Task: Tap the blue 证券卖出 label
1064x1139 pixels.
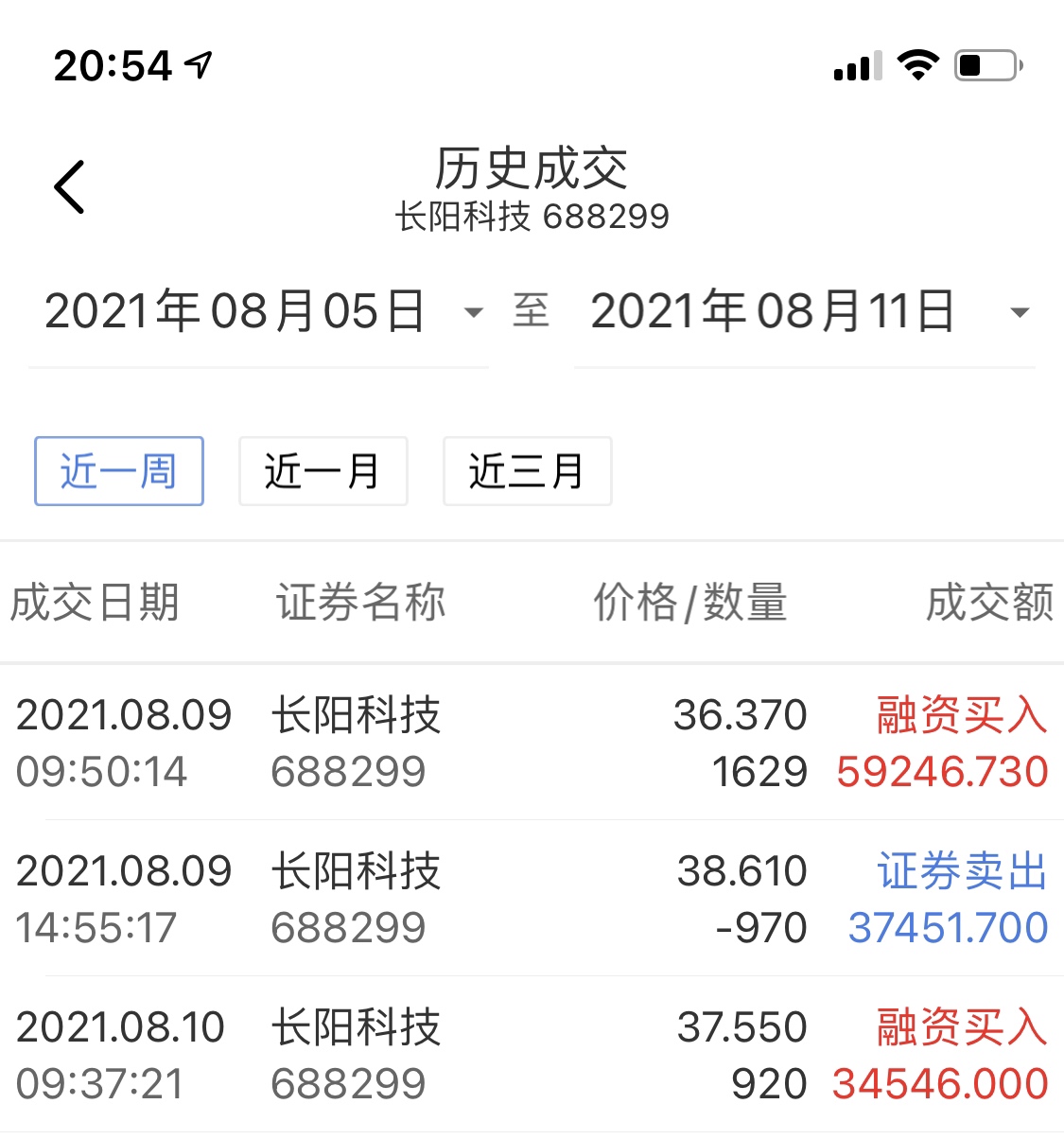Action: 958,871
